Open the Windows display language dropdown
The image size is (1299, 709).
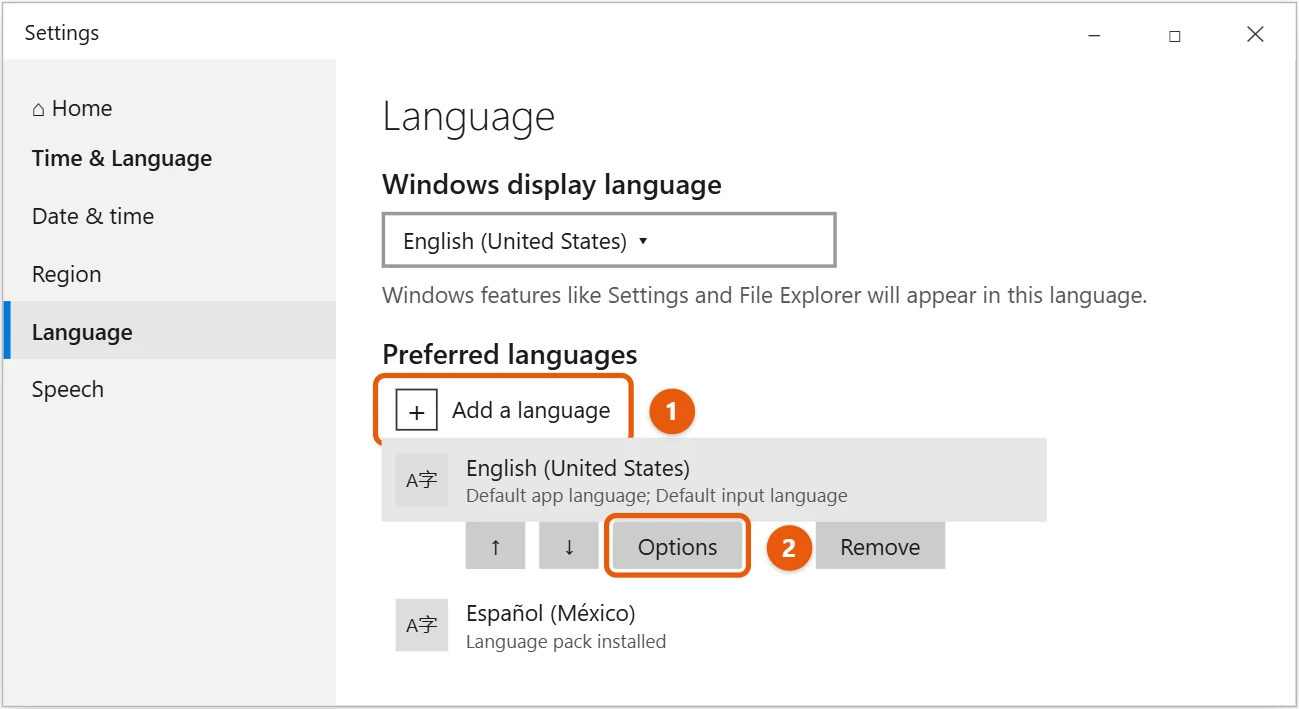tap(609, 240)
